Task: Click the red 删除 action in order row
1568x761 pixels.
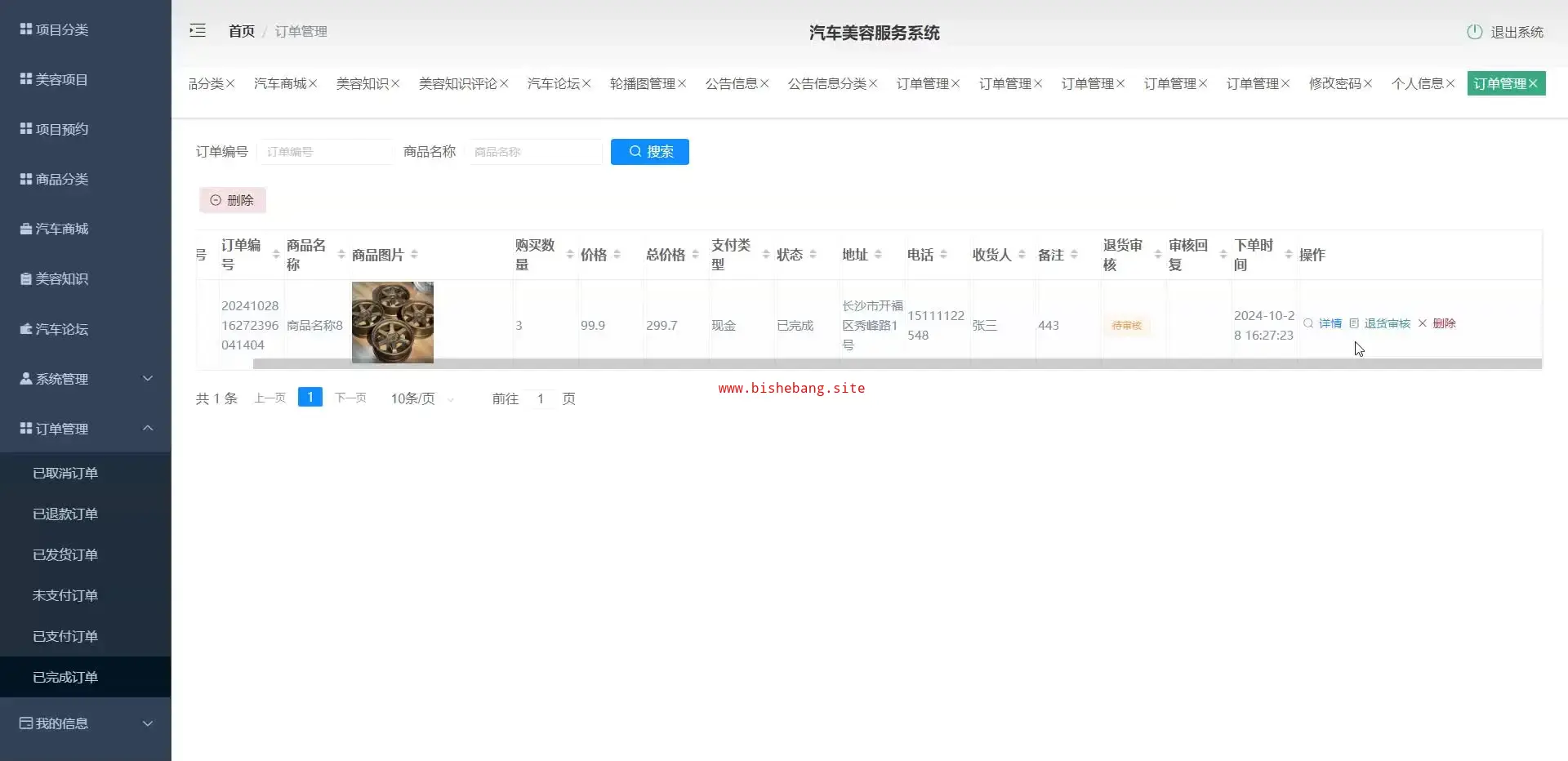Action: pyautogui.click(x=1443, y=323)
